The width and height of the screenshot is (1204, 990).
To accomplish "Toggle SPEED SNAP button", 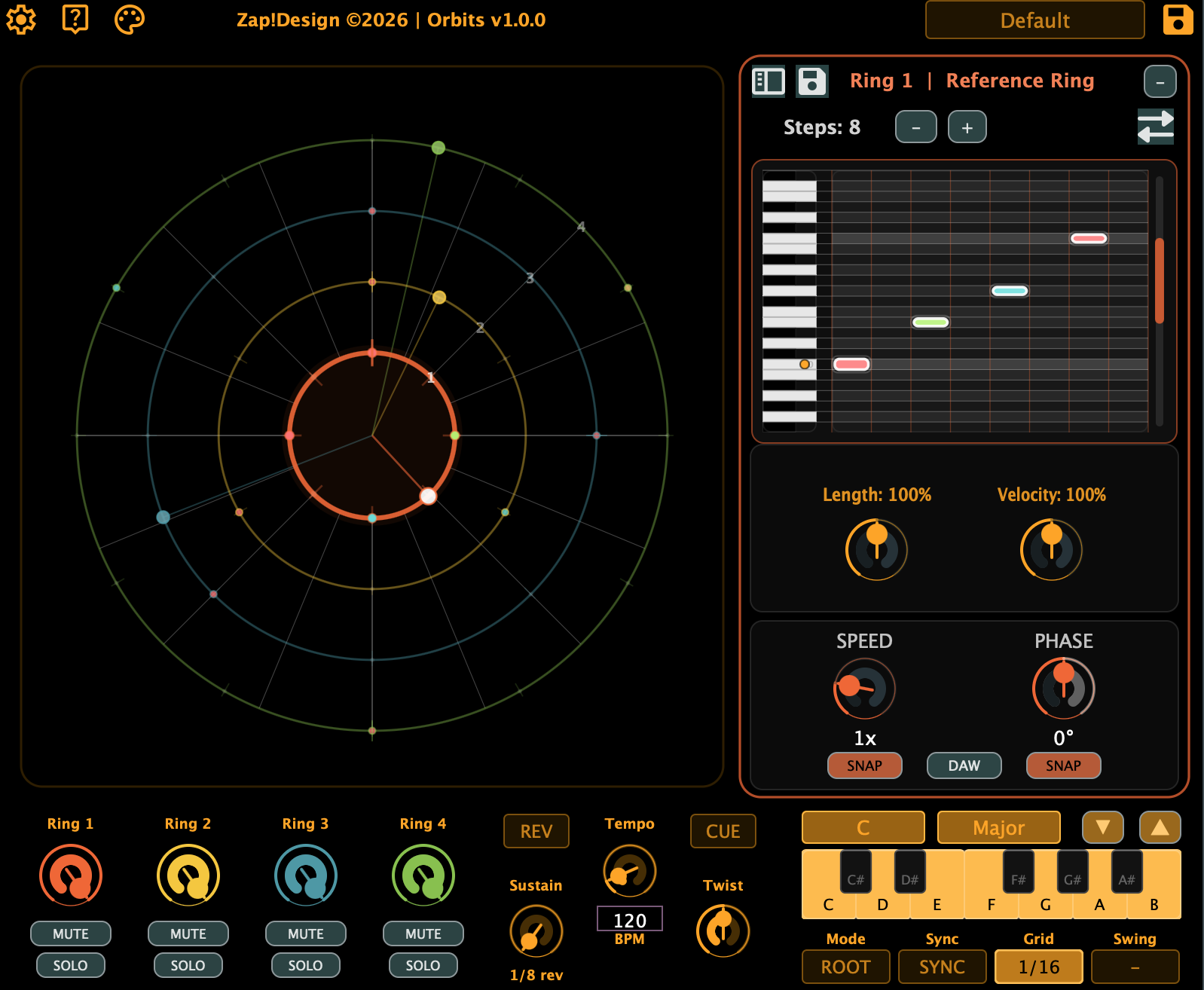I will (x=865, y=765).
